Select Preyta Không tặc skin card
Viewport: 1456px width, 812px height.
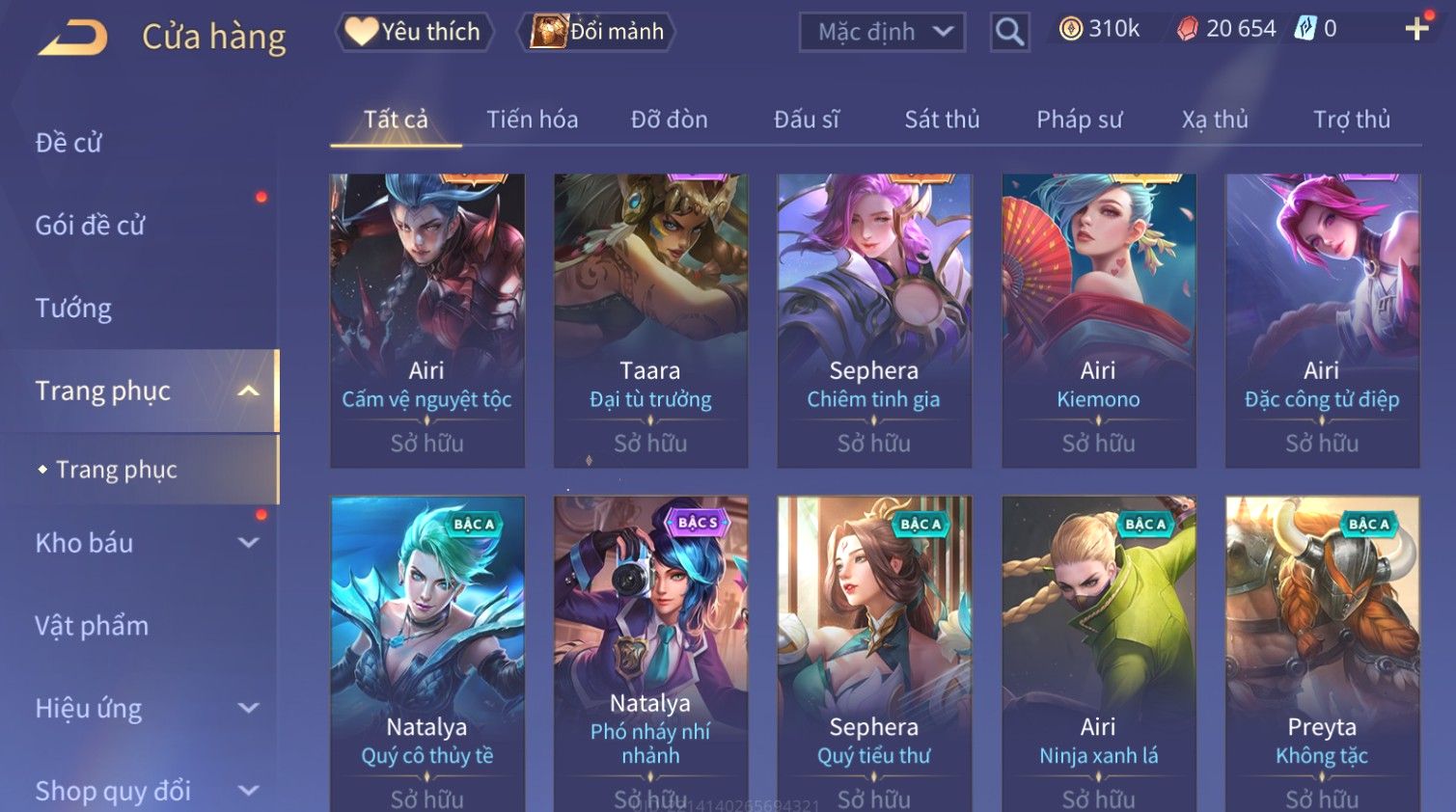tap(1322, 654)
